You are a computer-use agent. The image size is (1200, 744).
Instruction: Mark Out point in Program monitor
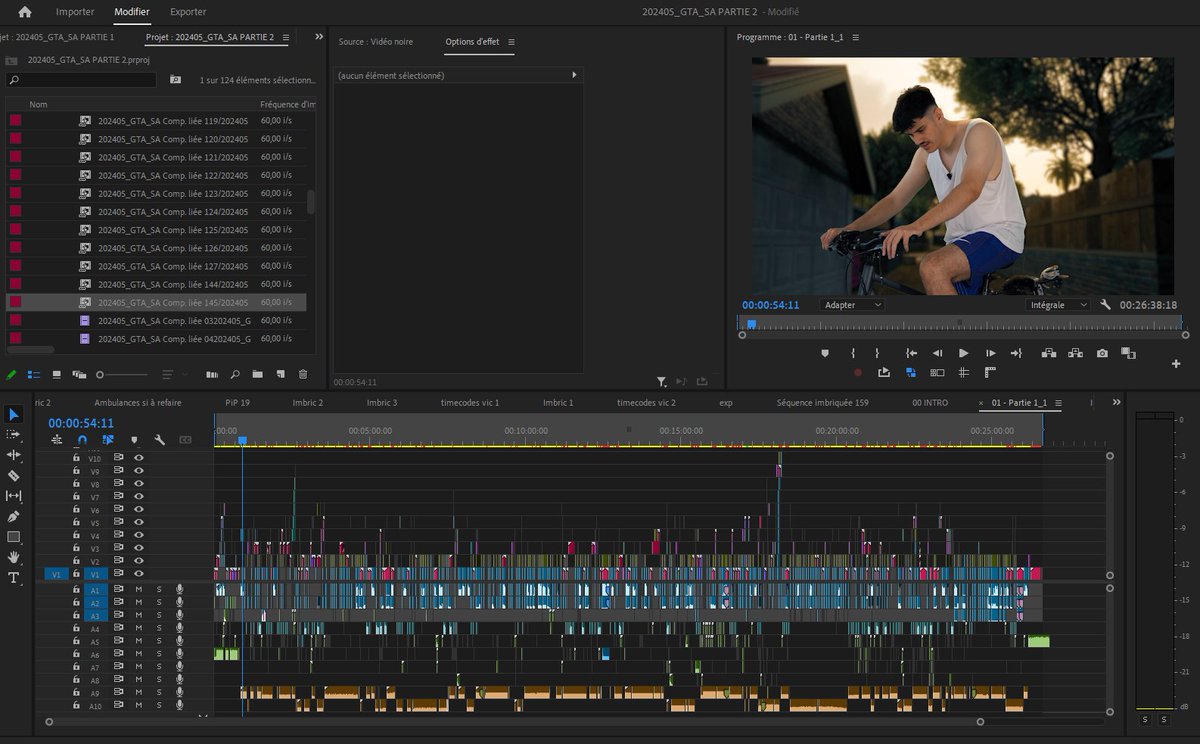[x=877, y=353]
